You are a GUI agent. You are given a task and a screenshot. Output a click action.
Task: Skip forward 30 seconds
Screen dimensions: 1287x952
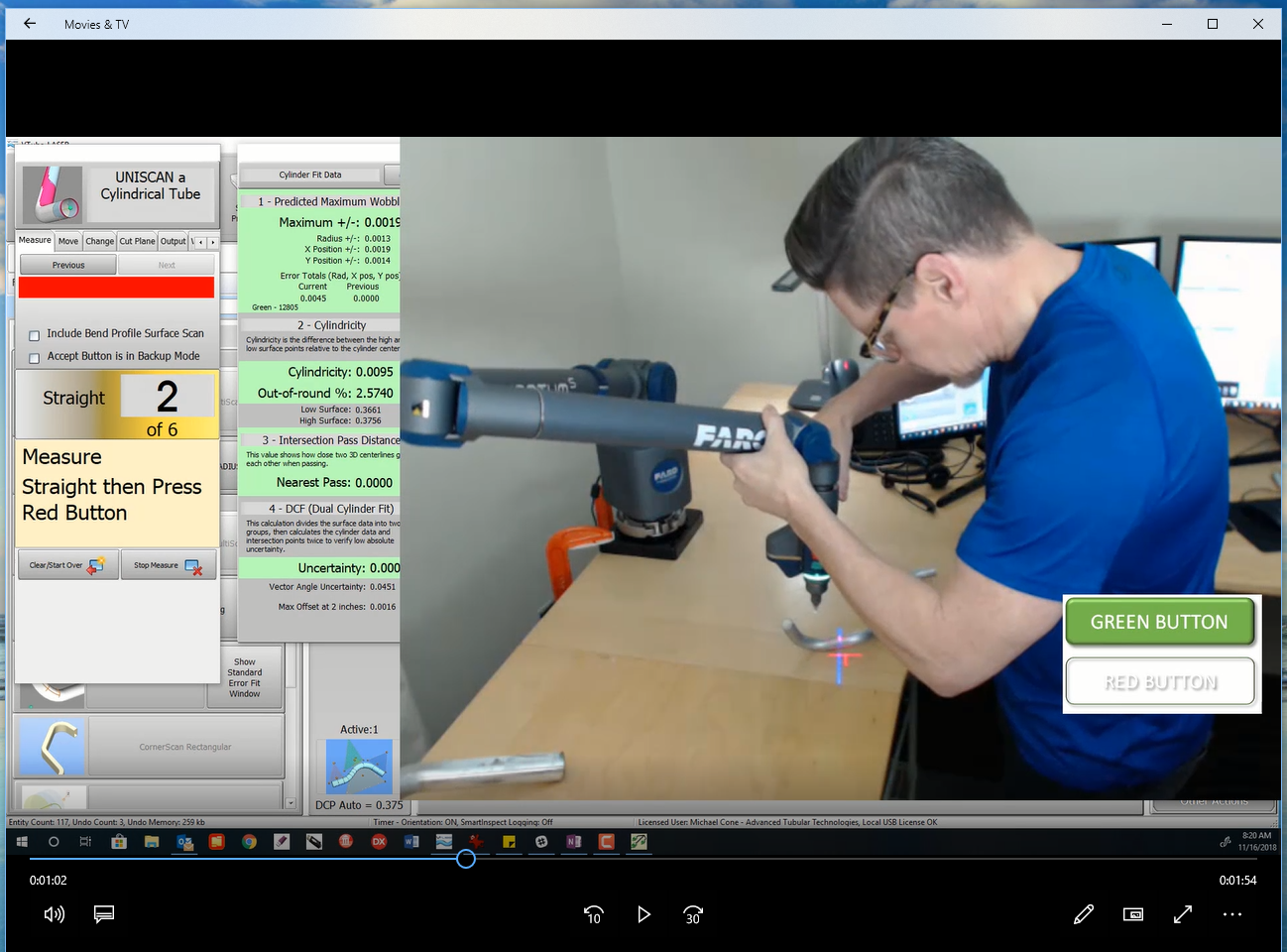click(693, 914)
